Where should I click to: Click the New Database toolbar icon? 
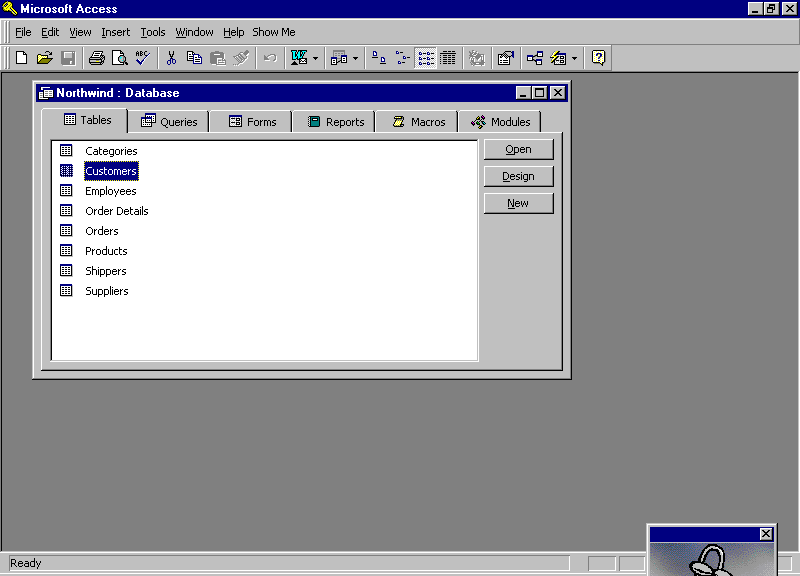tap(21, 58)
